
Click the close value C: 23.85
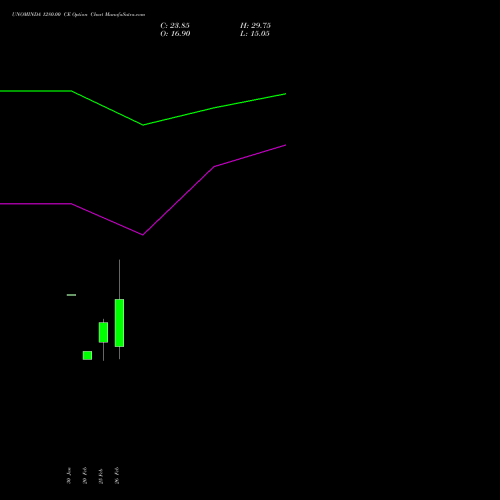tap(175, 26)
